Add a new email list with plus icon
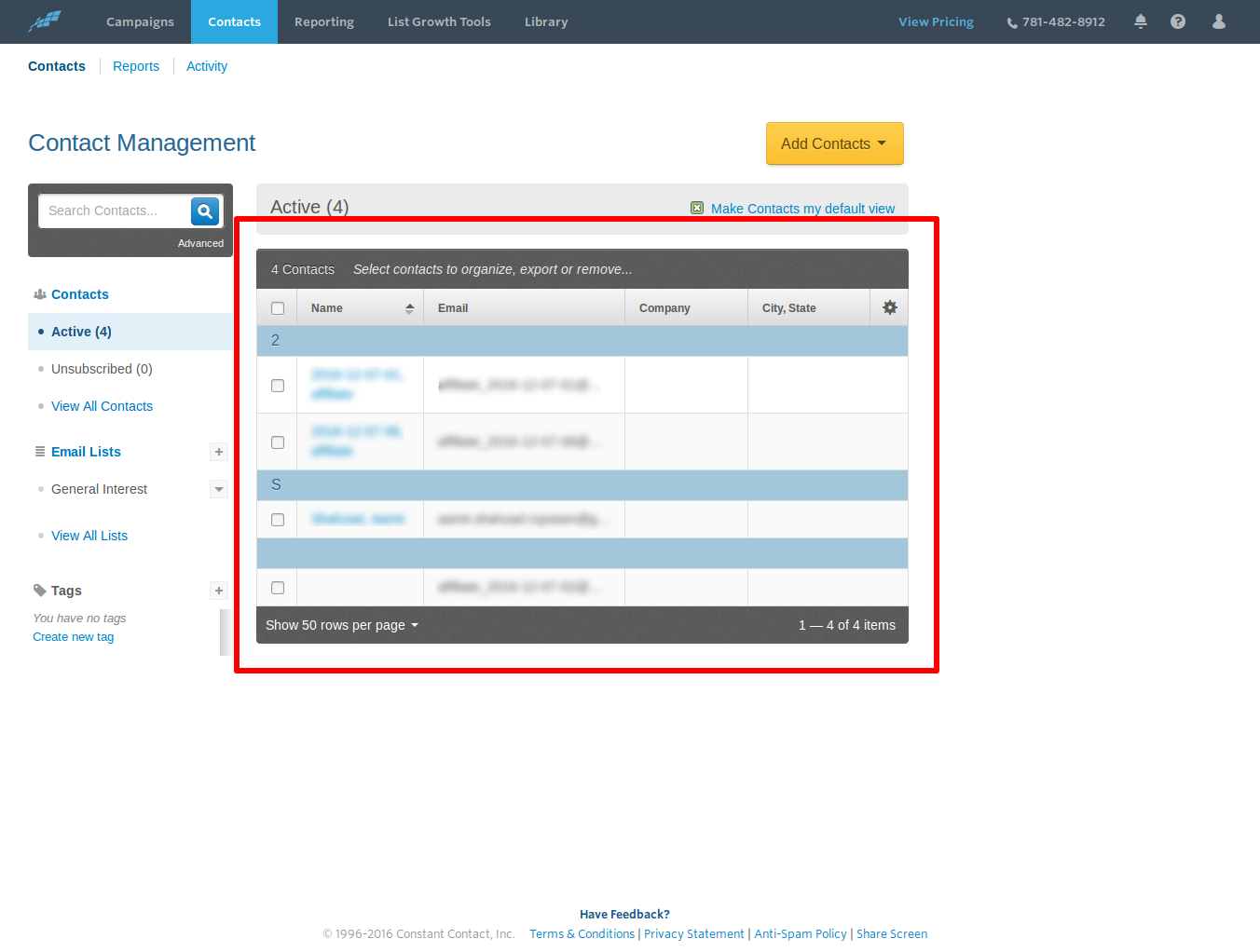Image resolution: width=1260 pixels, height=952 pixels. pos(219,452)
